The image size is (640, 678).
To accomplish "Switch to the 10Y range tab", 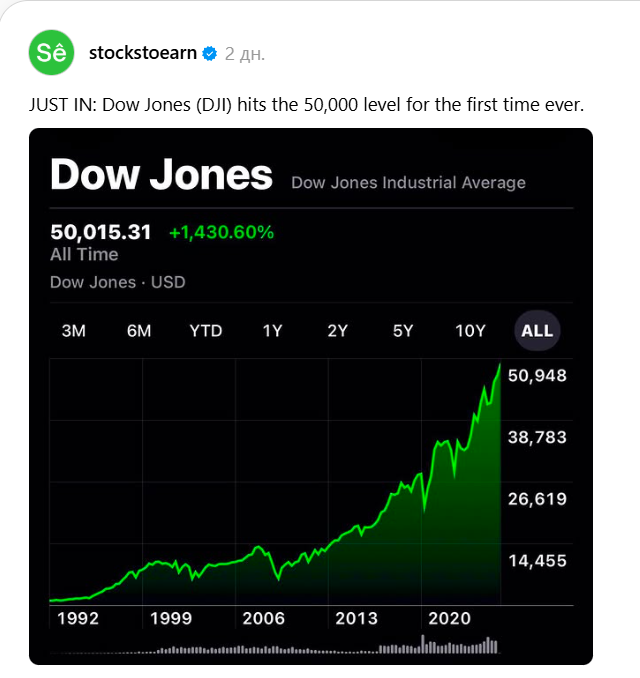I will pos(470,331).
